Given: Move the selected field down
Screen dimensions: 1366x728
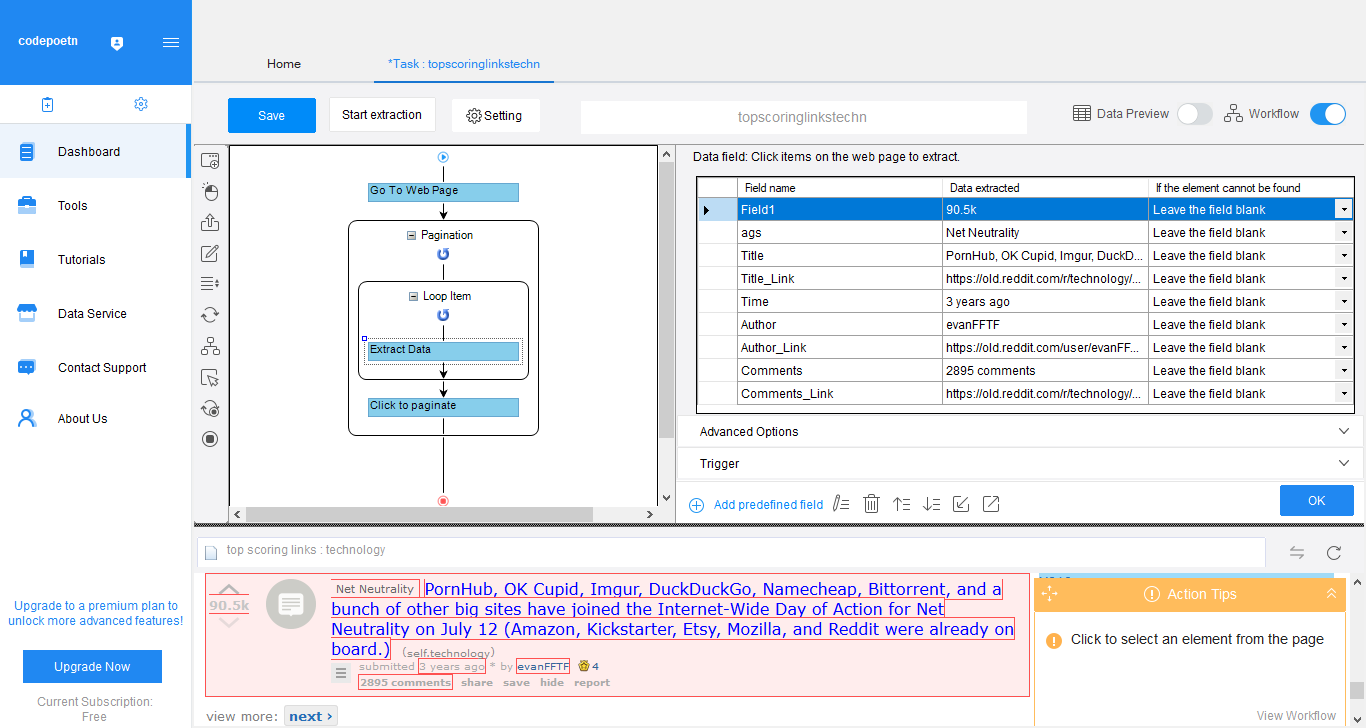Looking at the screenshot, I should pos(931,504).
